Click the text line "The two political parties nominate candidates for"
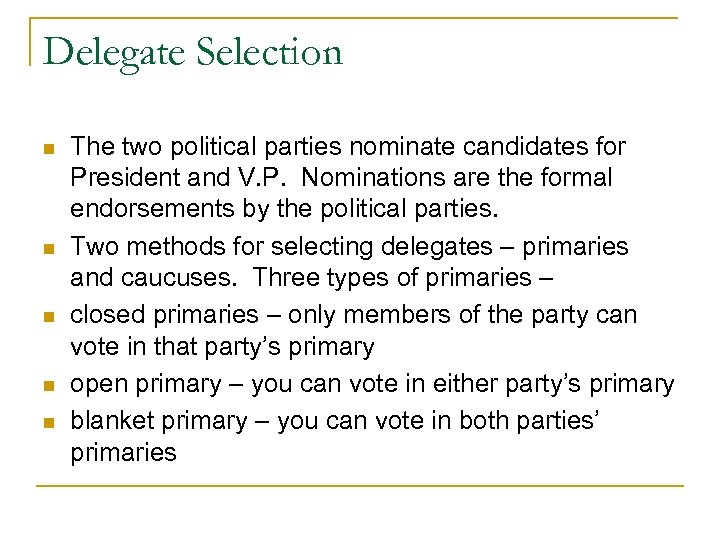The image size is (720, 540). (348, 147)
